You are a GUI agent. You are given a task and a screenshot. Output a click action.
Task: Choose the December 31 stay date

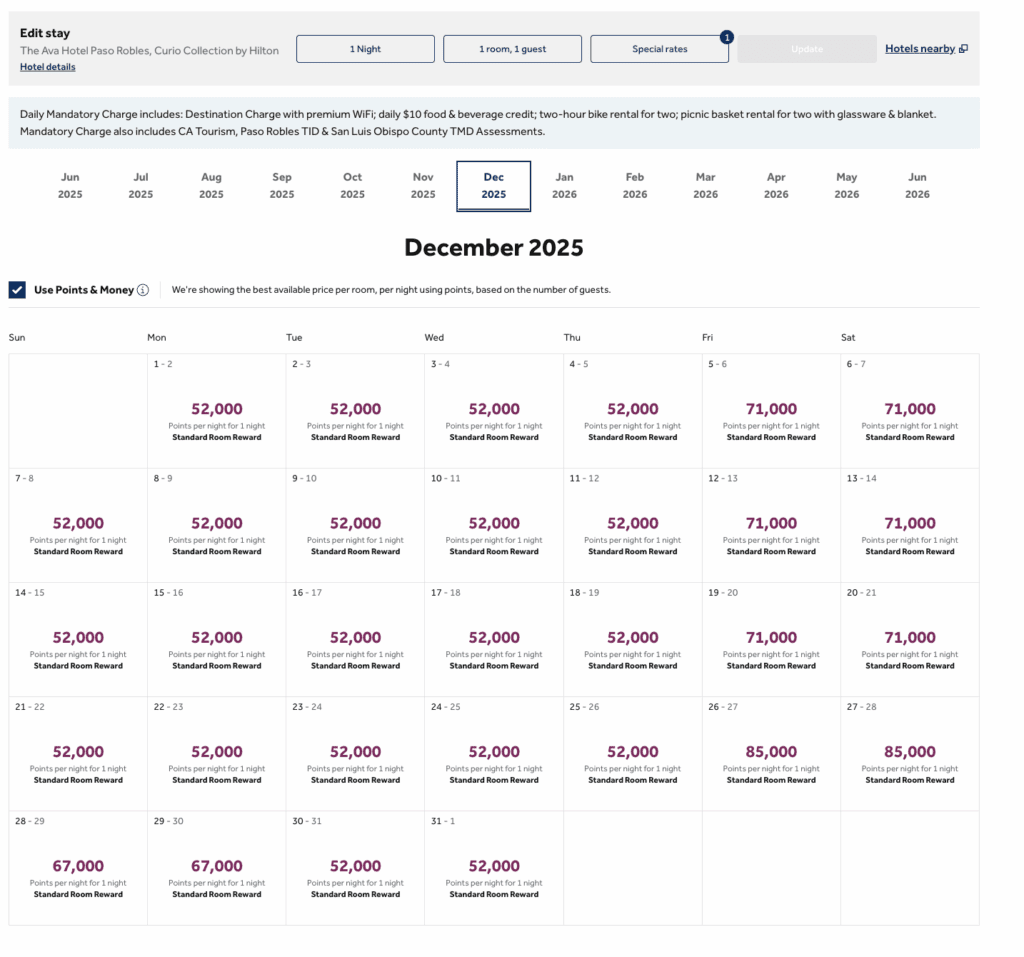pos(494,868)
